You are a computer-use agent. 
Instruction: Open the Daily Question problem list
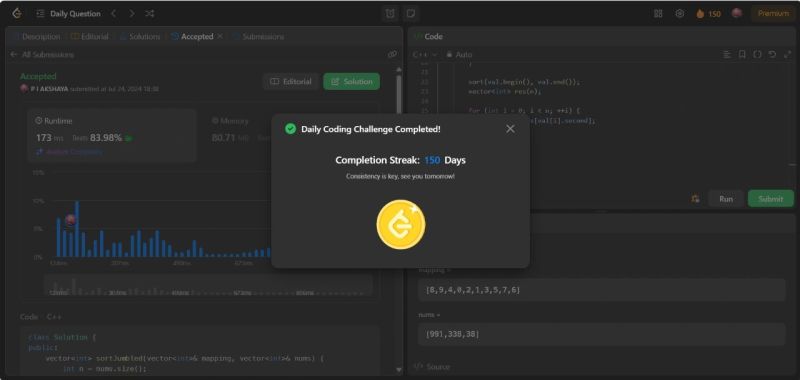click(68, 14)
